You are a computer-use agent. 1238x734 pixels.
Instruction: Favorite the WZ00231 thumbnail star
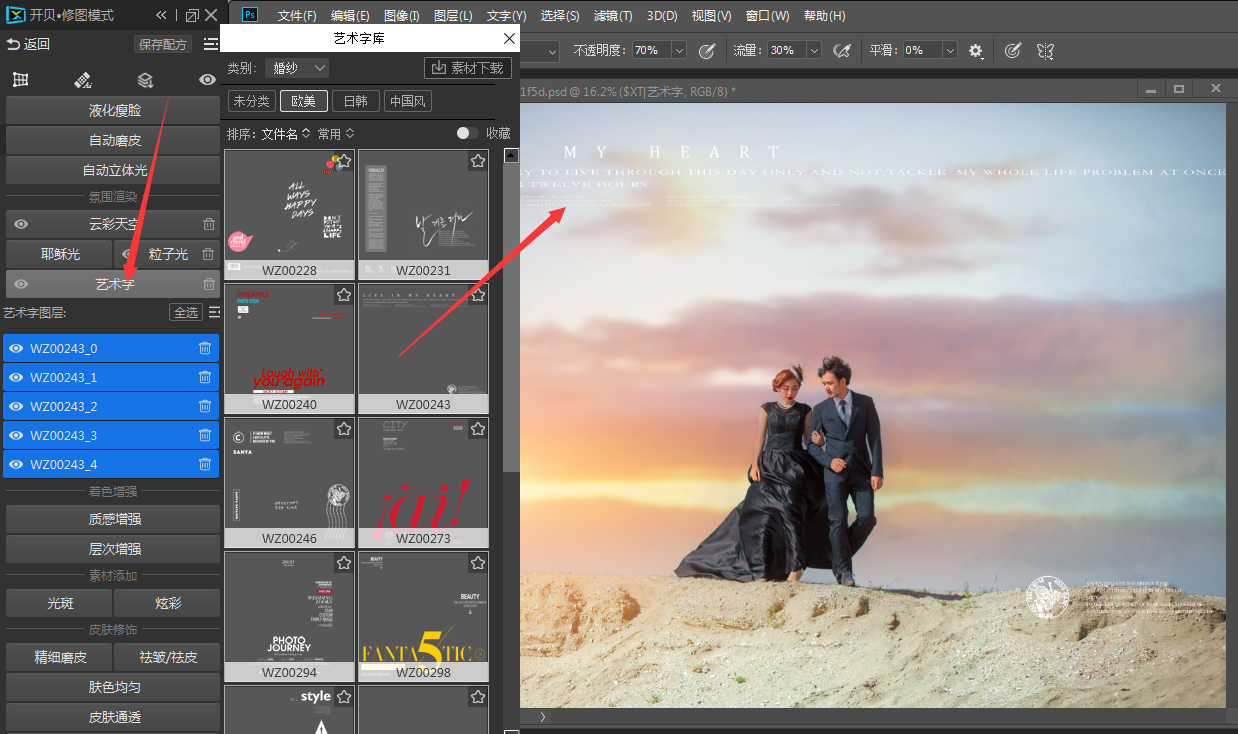click(x=478, y=160)
